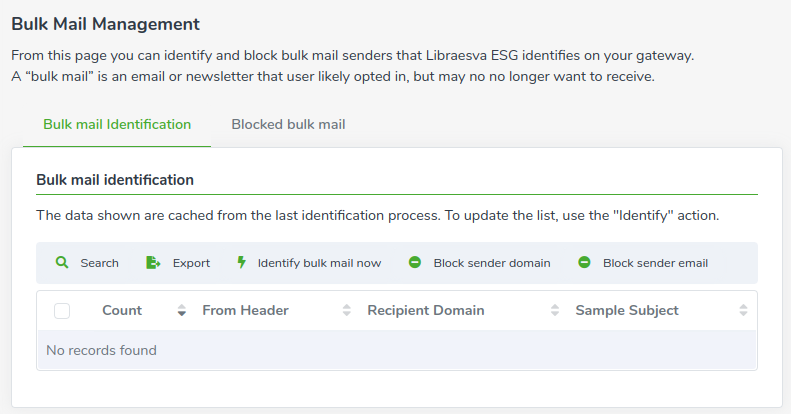The image size is (791, 414).
Task: Select the Bulk mail Identification tab
Action: tap(117, 125)
